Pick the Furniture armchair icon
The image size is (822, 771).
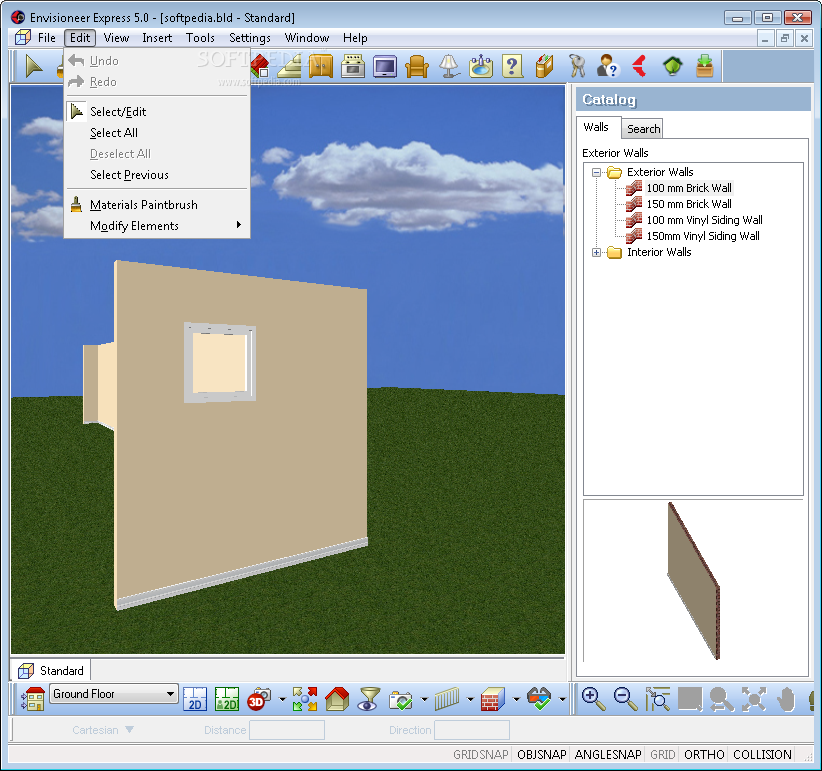click(x=417, y=67)
